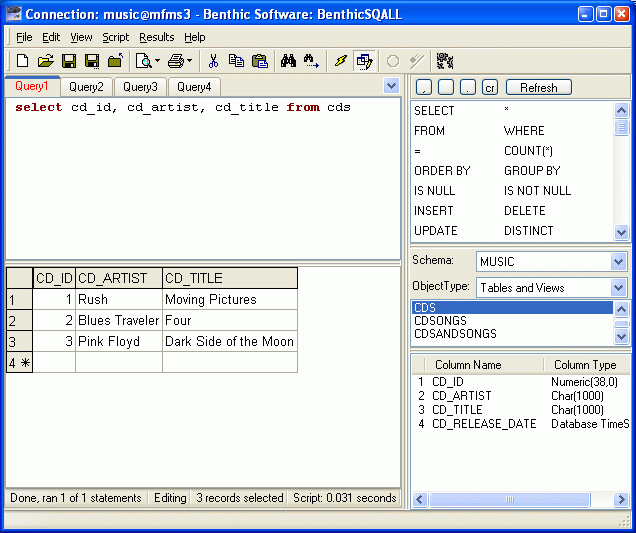Select the CD_ARTIST column row
The image size is (636, 533).
(521, 395)
